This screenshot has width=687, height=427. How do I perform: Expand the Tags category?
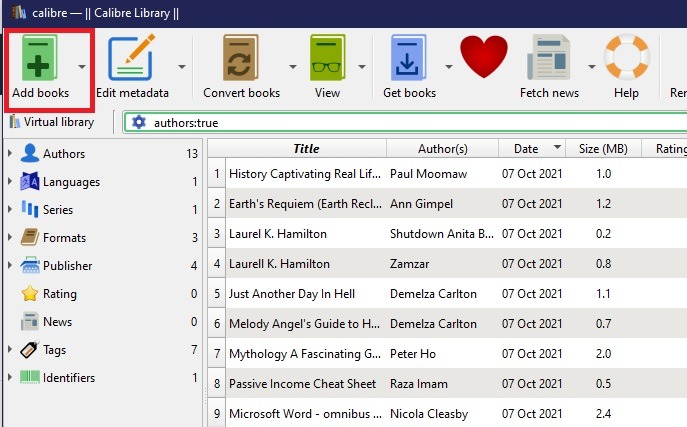10,349
